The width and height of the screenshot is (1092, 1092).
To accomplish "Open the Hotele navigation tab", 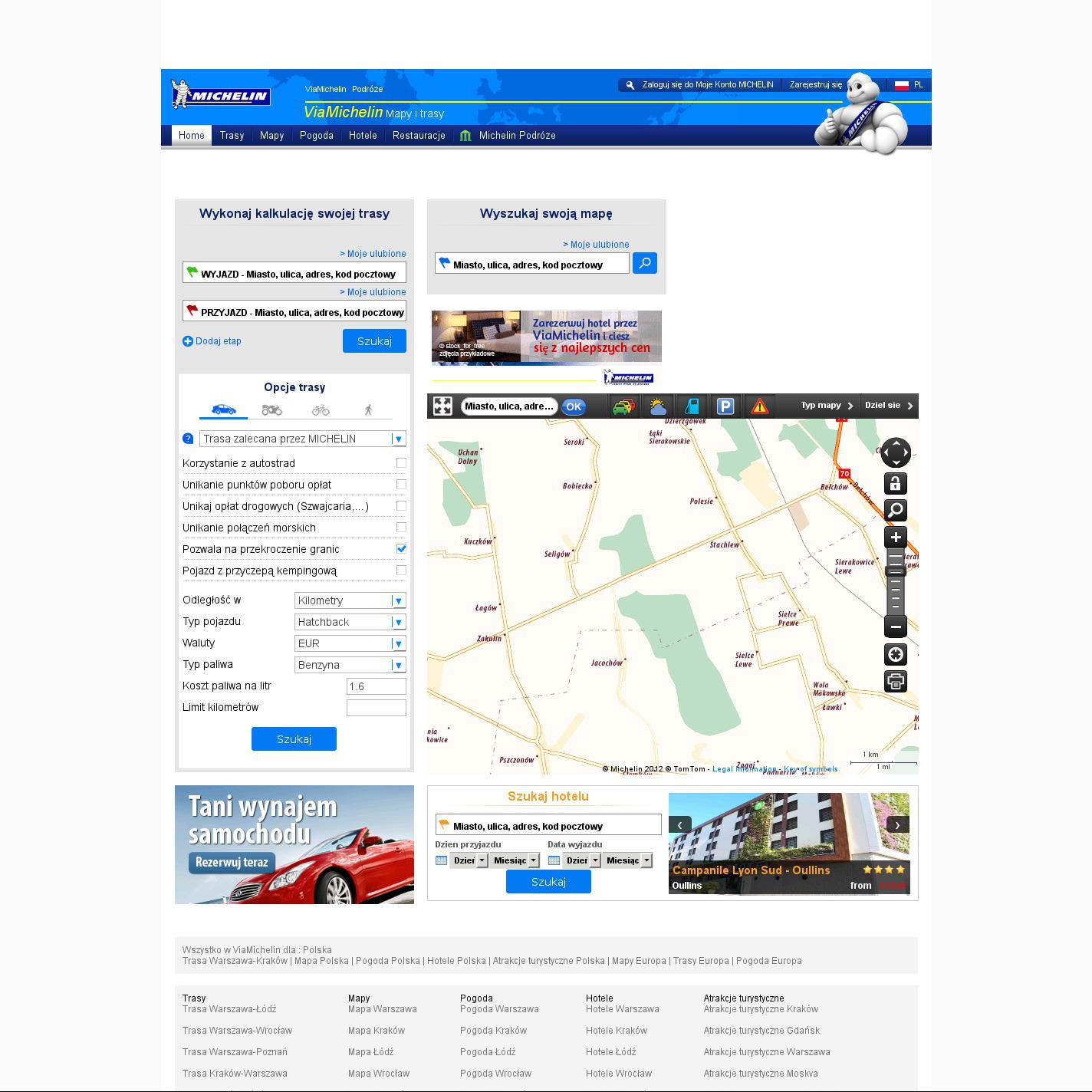I will click(x=363, y=136).
